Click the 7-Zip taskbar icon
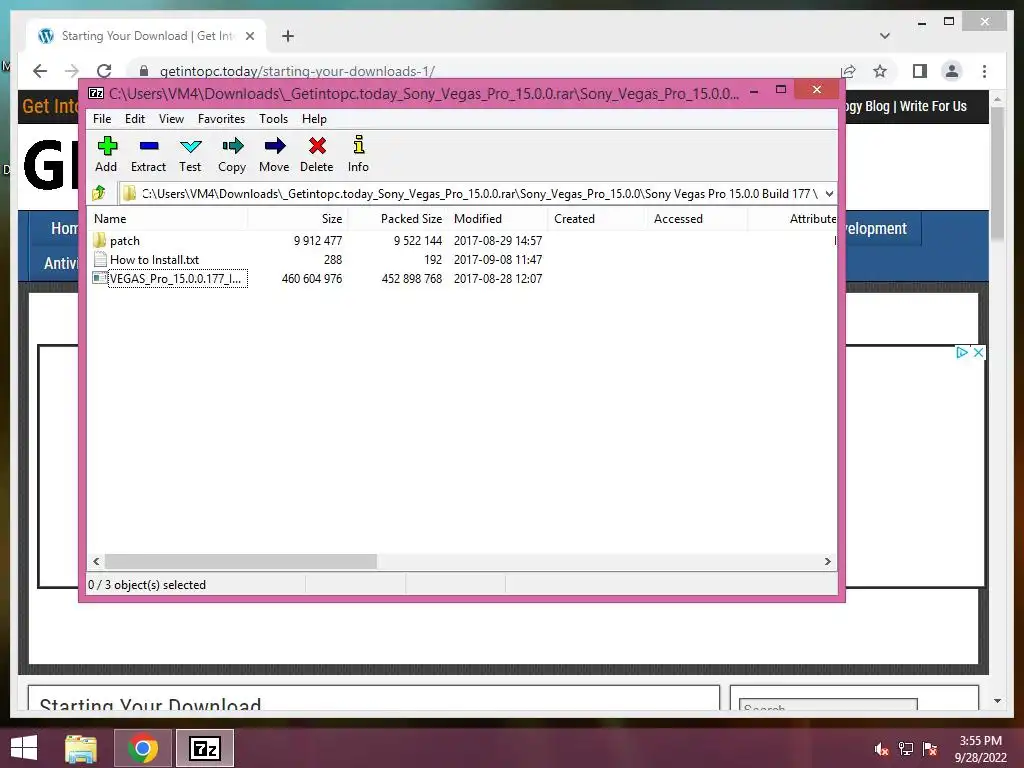The image size is (1024, 768). tap(204, 748)
